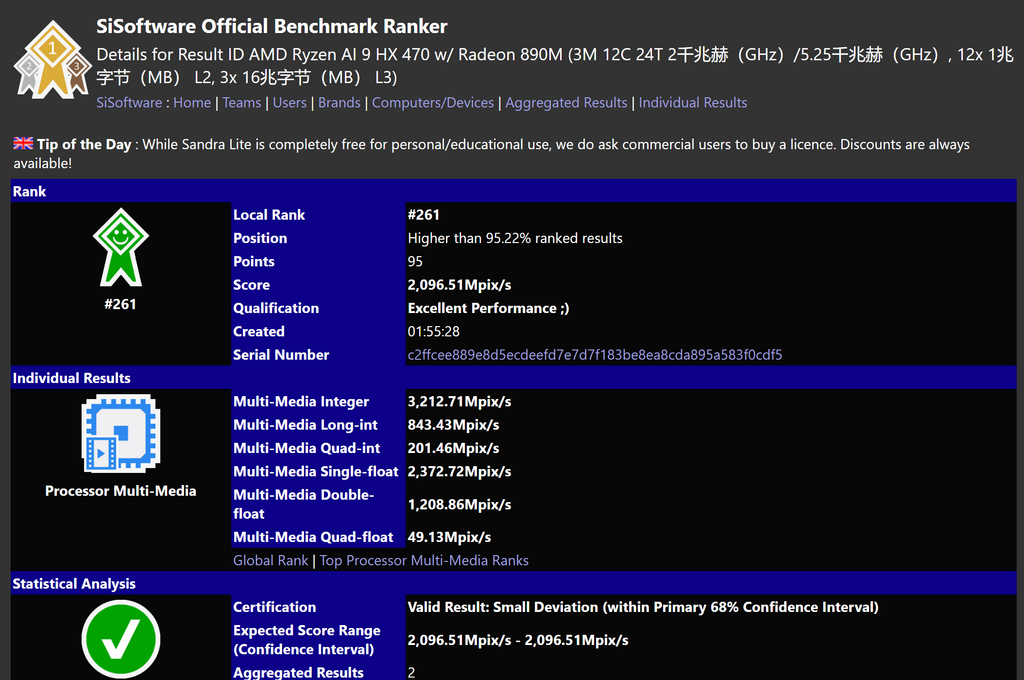Go to the Home page
Viewport: 1024px width, 680px height.
point(192,103)
